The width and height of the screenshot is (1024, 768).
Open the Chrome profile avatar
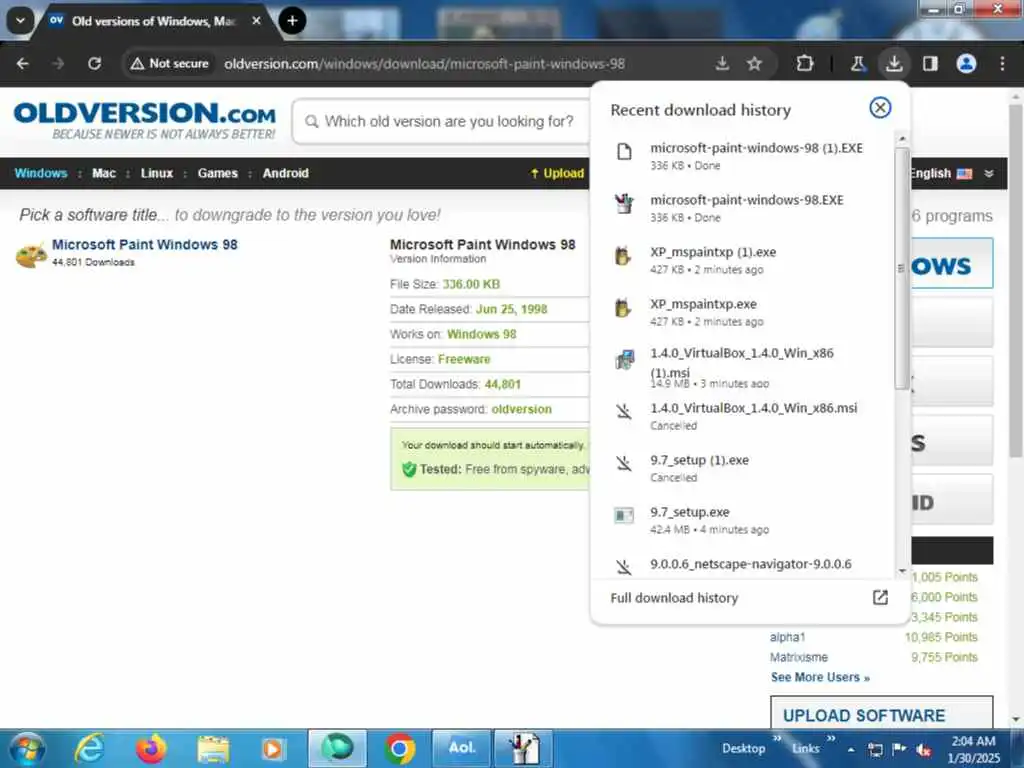click(966, 63)
